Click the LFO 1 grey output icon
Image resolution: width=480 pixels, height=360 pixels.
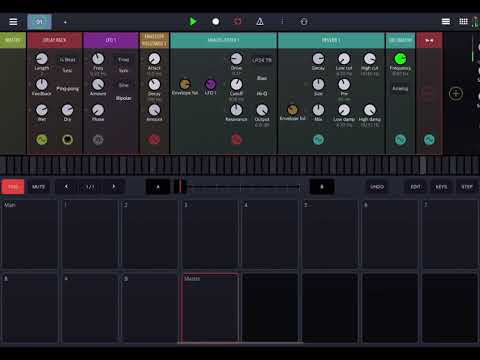98,140
